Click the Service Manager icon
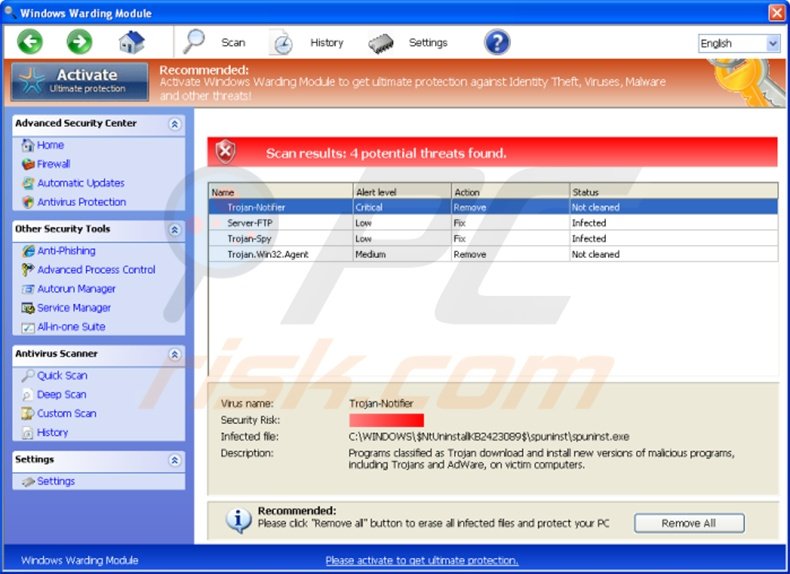Screen dimensions: 790x574 coord(28,308)
